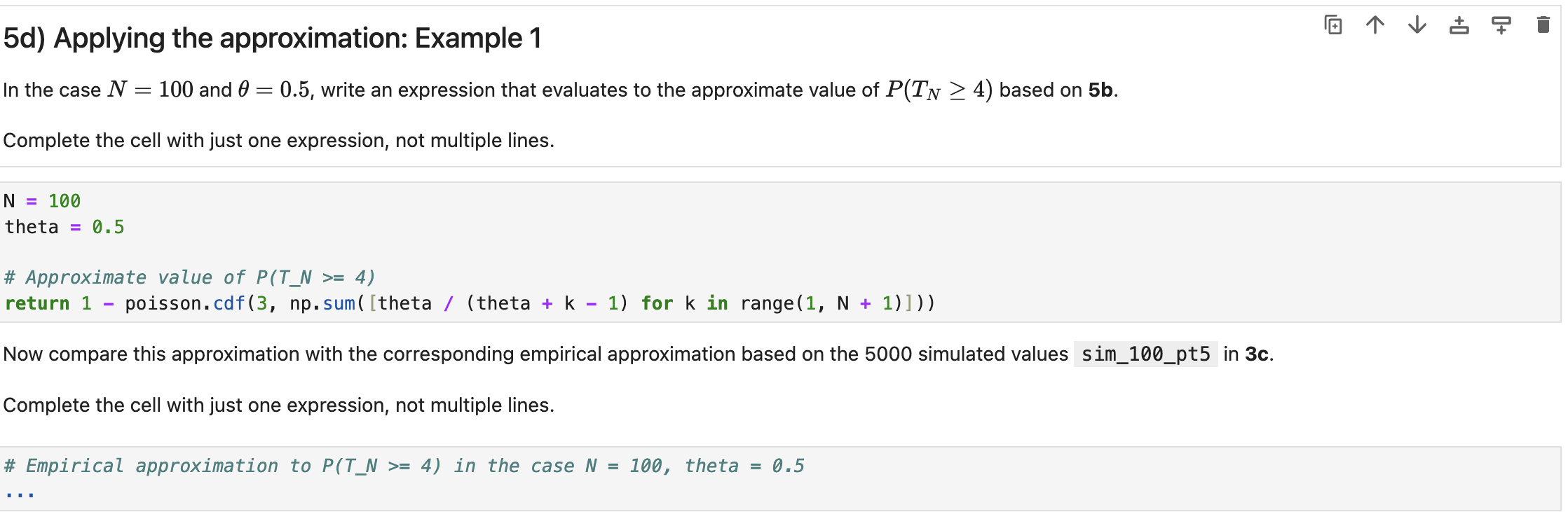Click inside the first code cell
Viewport: 1568px width, 512px height.
pos(421,252)
